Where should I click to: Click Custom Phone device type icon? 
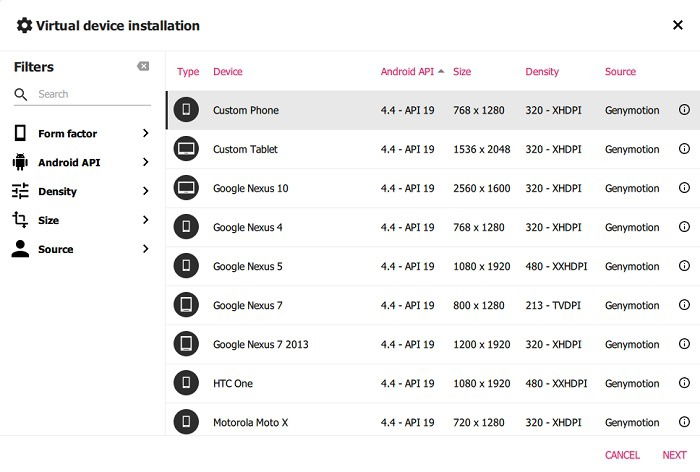(186, 109)
